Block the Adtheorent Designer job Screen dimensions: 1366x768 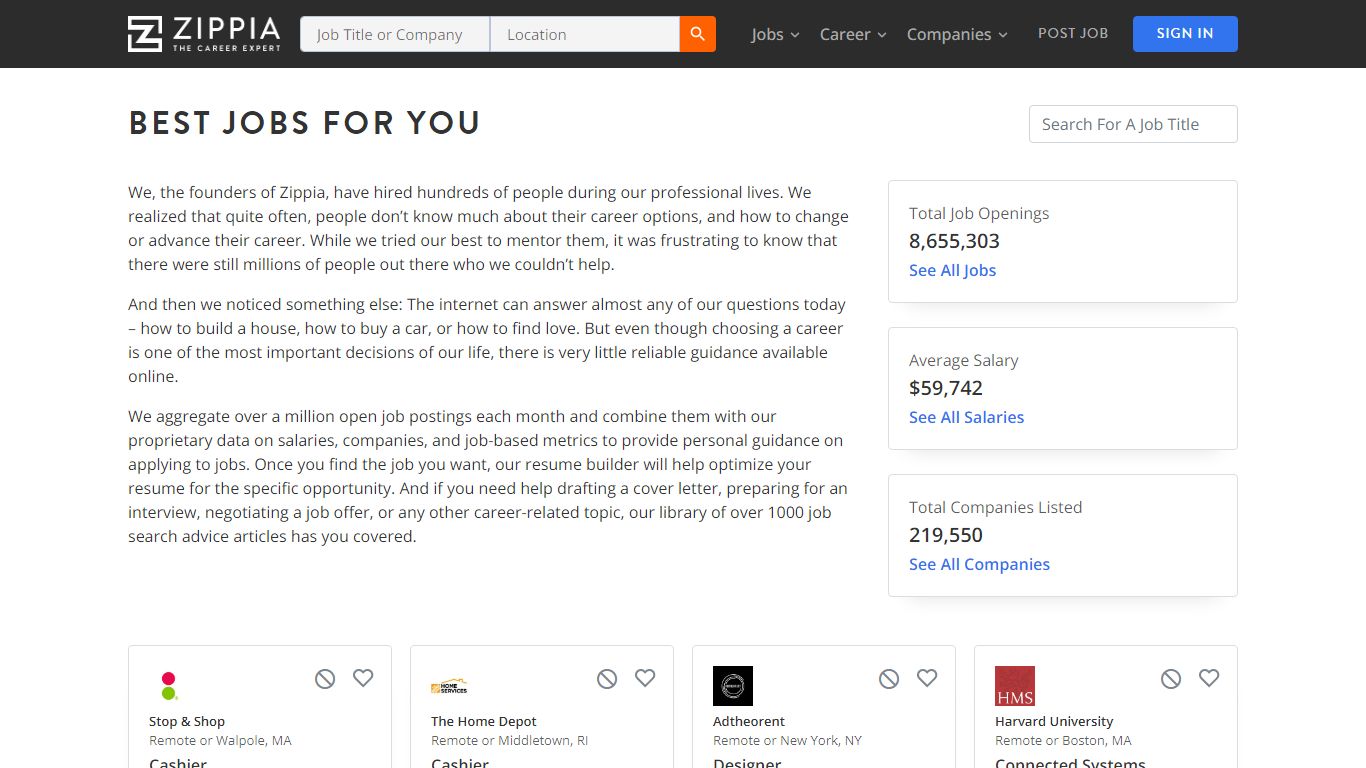click(889, 679)
